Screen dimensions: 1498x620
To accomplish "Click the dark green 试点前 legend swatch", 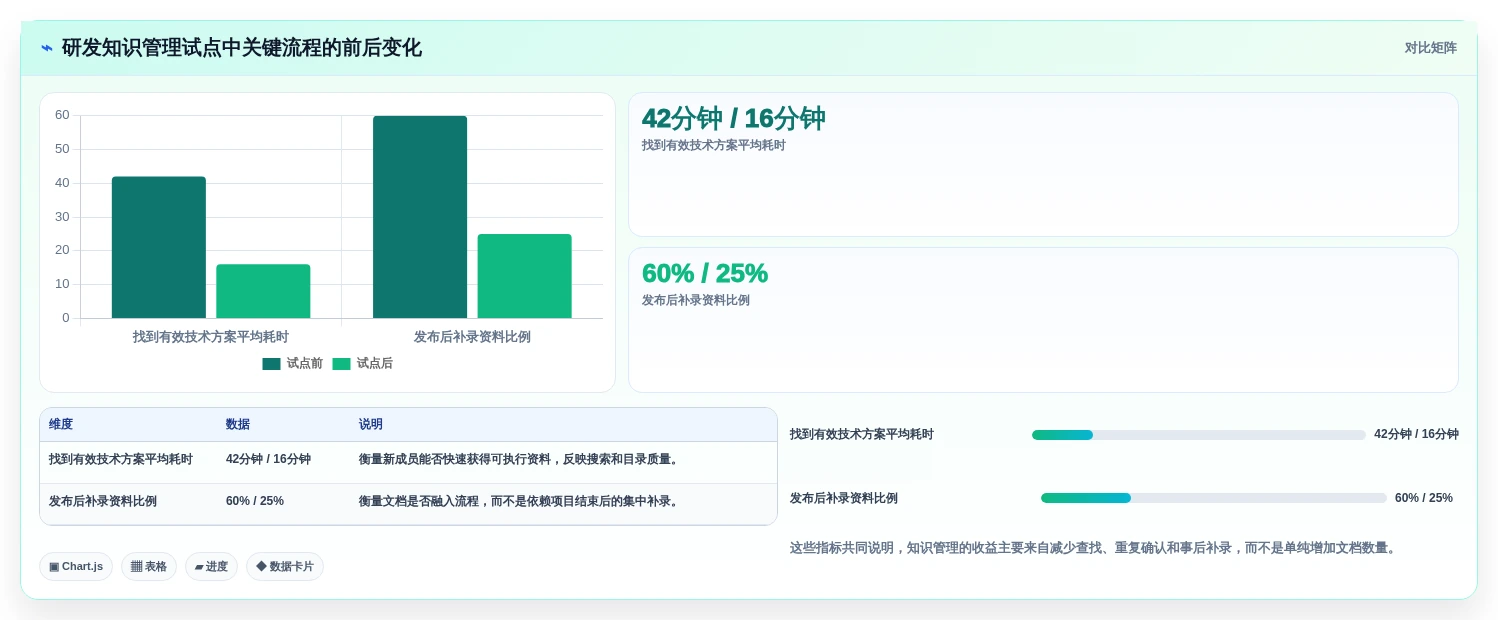I will 271,364.
